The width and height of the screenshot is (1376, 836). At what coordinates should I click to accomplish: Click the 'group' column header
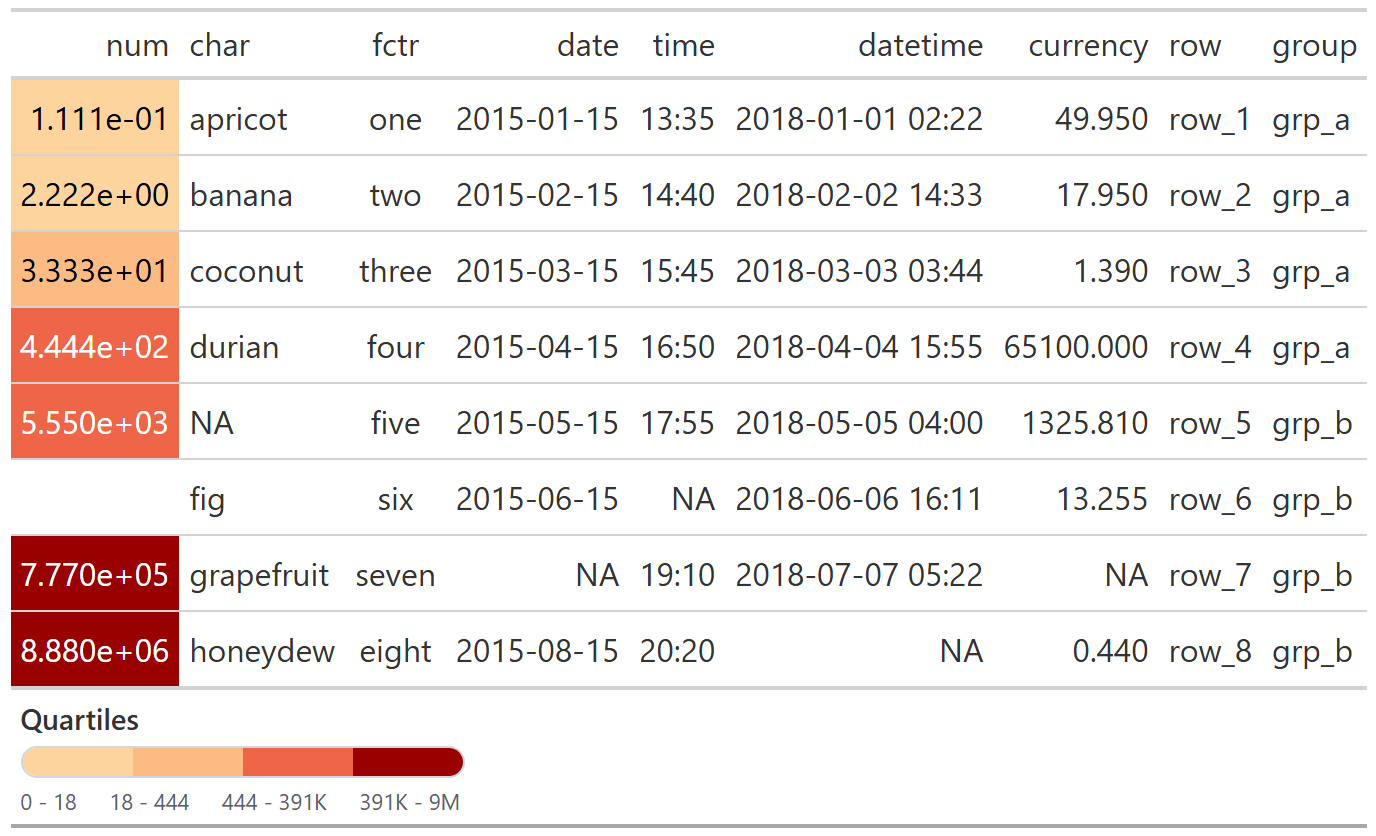[x=1314, y=46]
